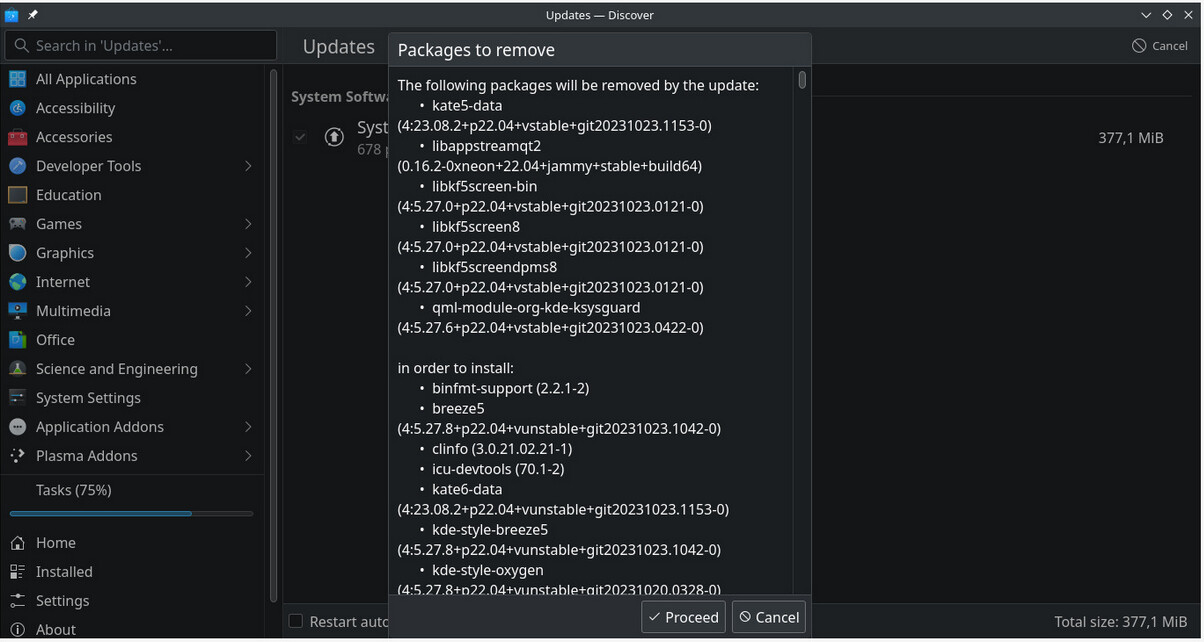Expand the Games category chevron
This screenshot has height=642, width=1204.
(248, 224)
